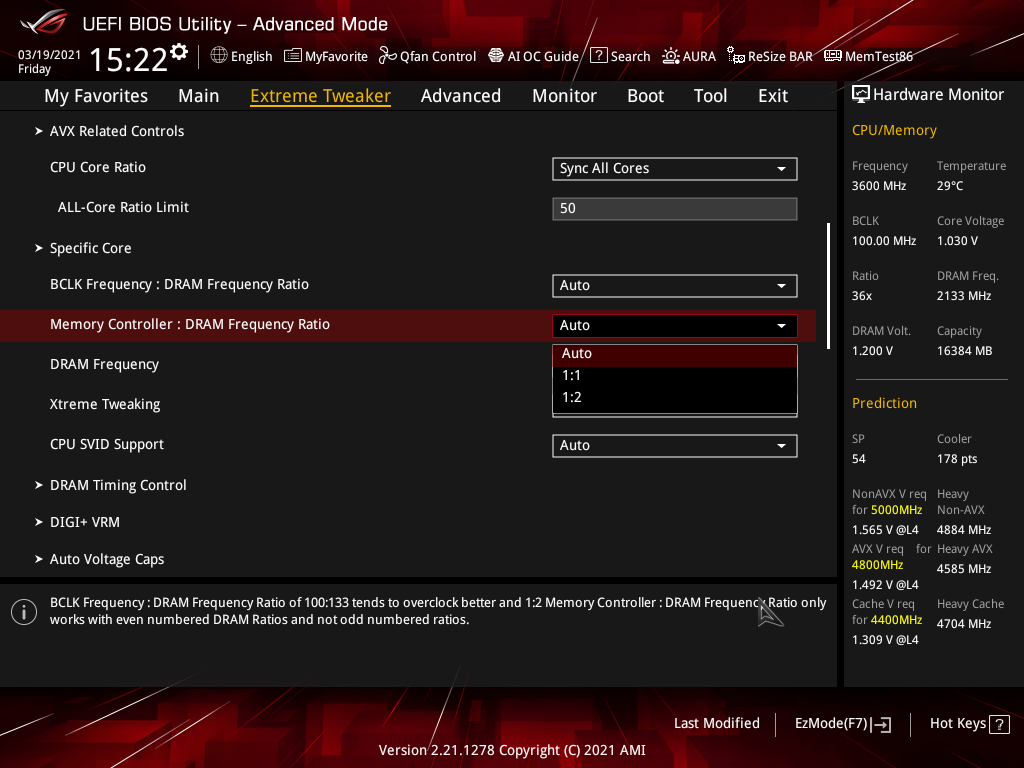
Task: Click the Search question mark icon
Action: pos(598,56)
